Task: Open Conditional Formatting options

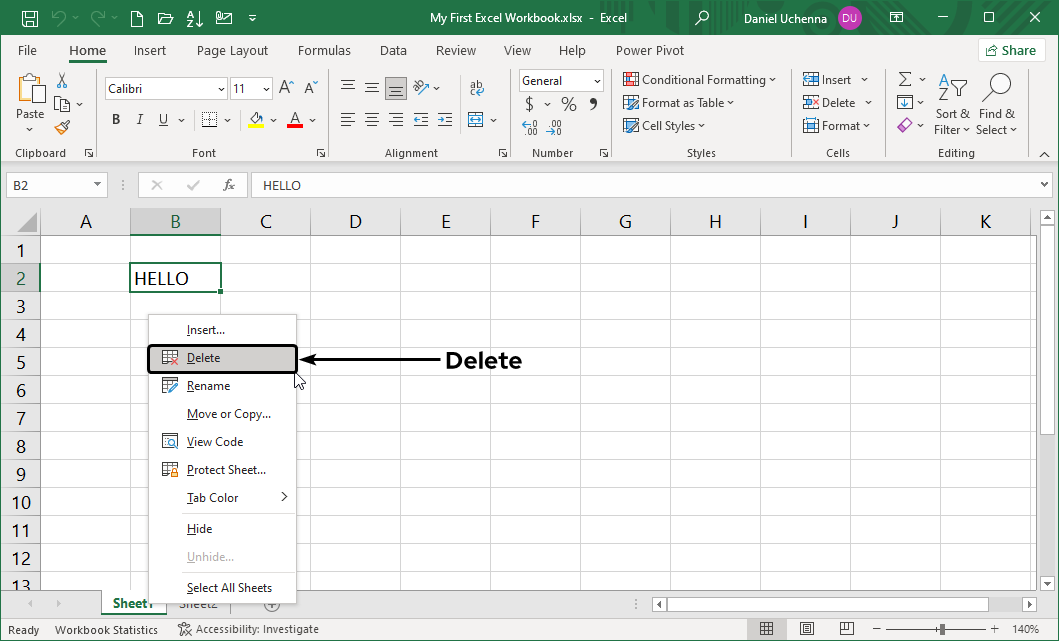Action: [x=700, y=79]
